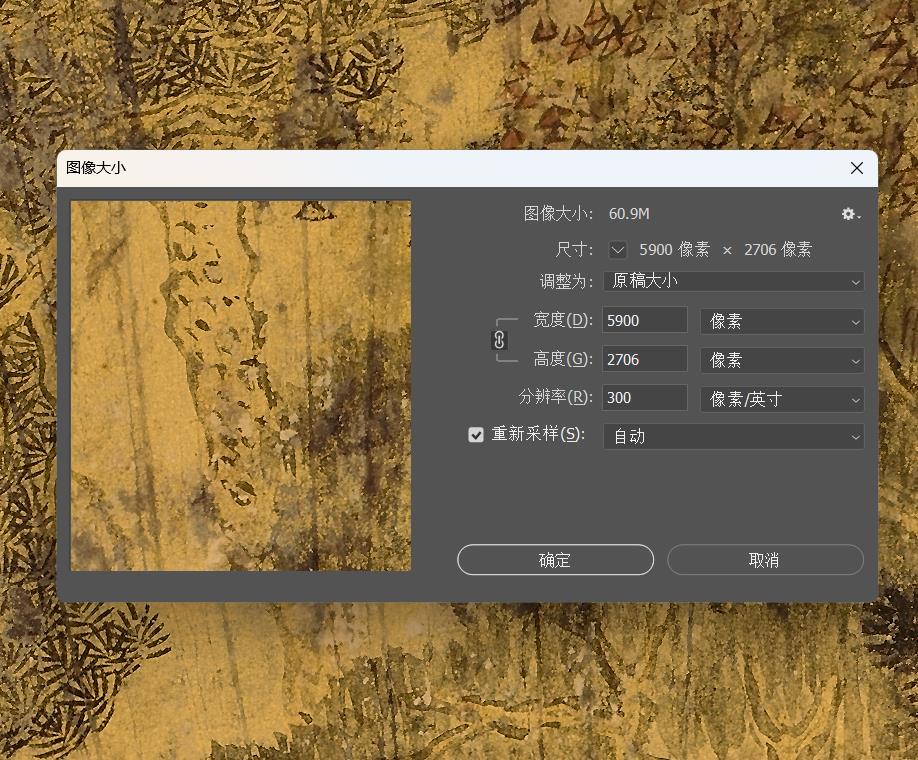Click the 高度(G) label
The width and height of the screenshot is (918, 760).
click(563, 358)
